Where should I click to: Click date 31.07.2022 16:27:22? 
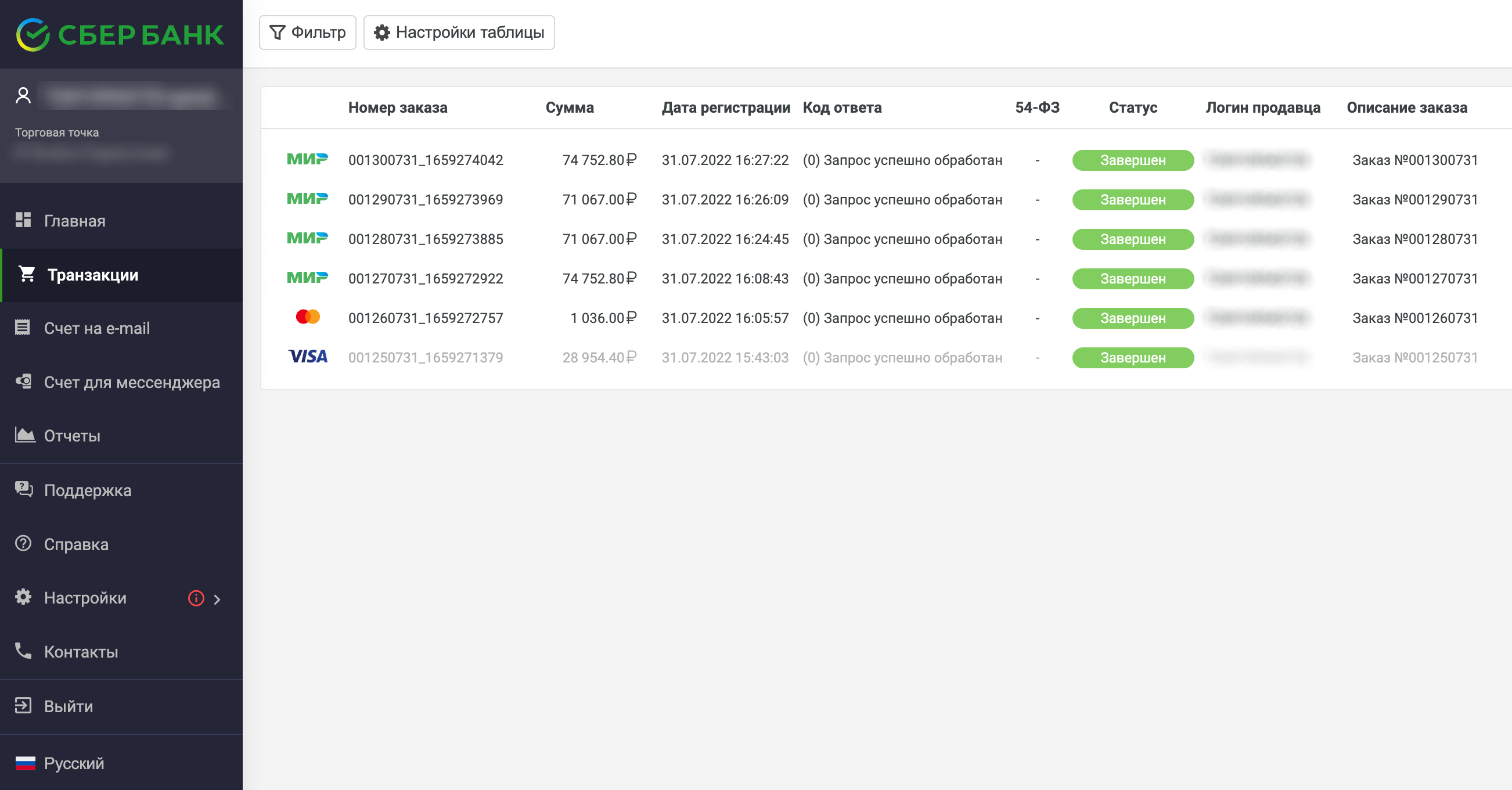coord(725,160)
